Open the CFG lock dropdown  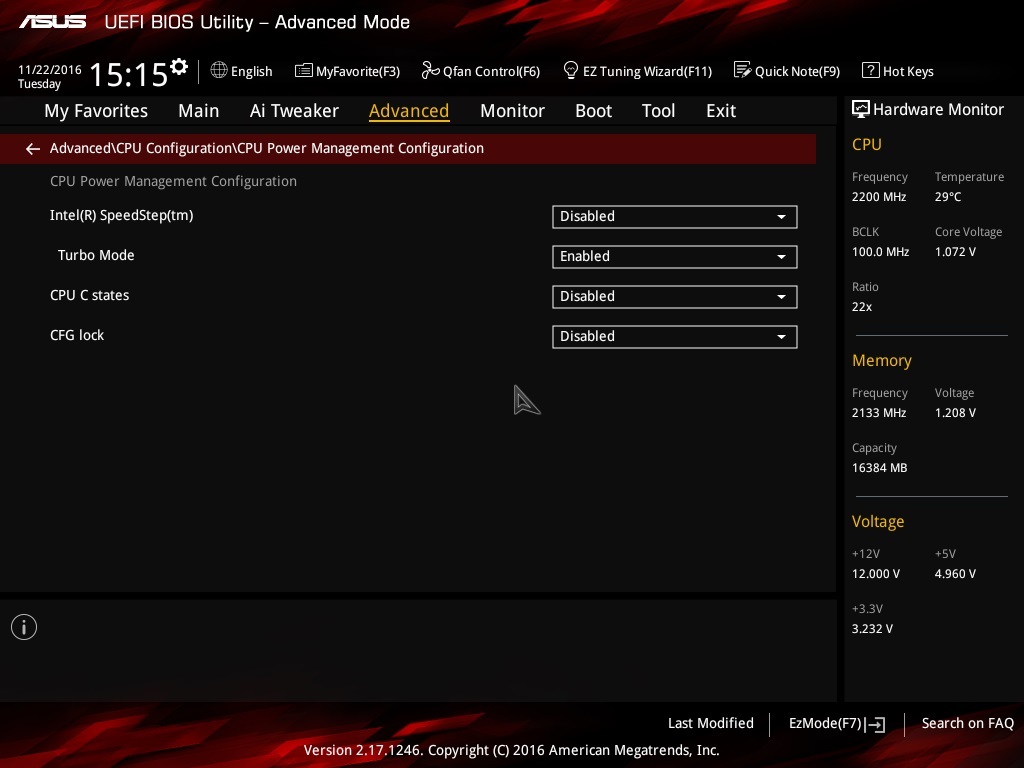[674, 337]
